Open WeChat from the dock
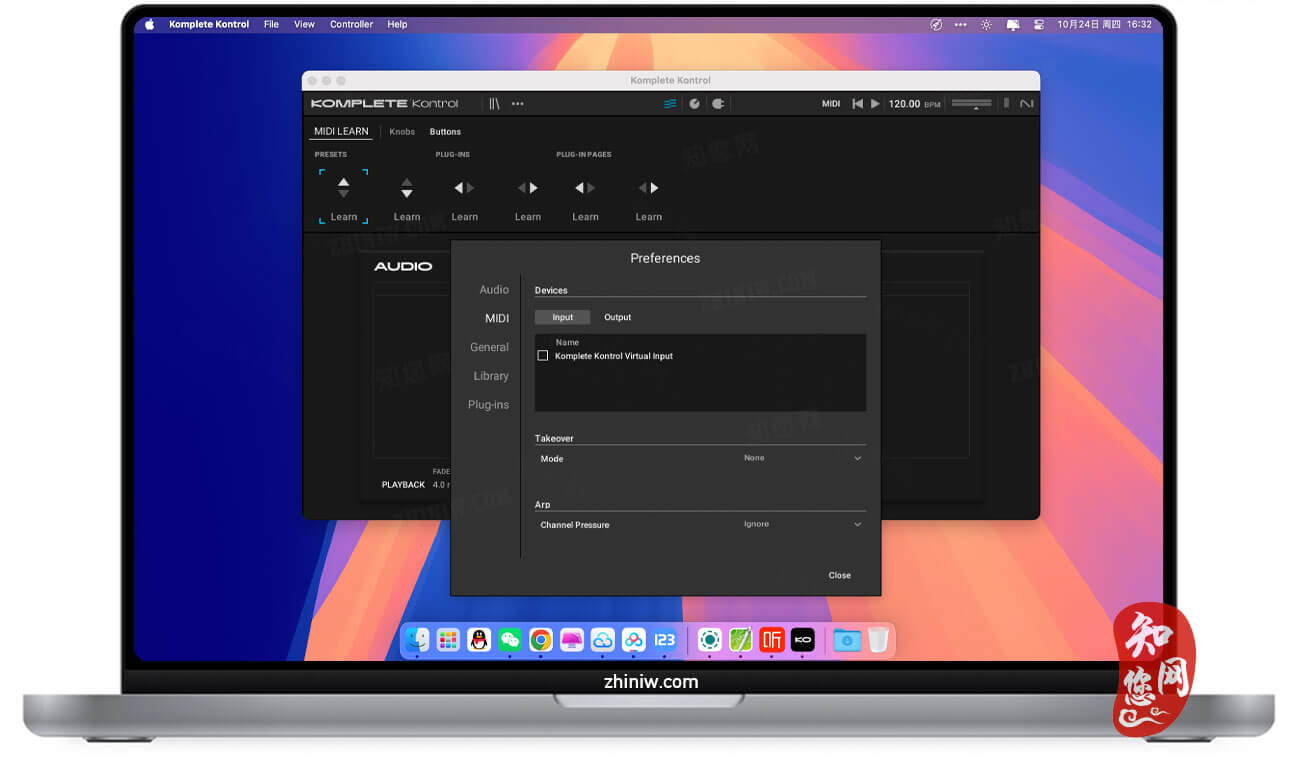Screen dimensions: 1298x779 [510, 640]
